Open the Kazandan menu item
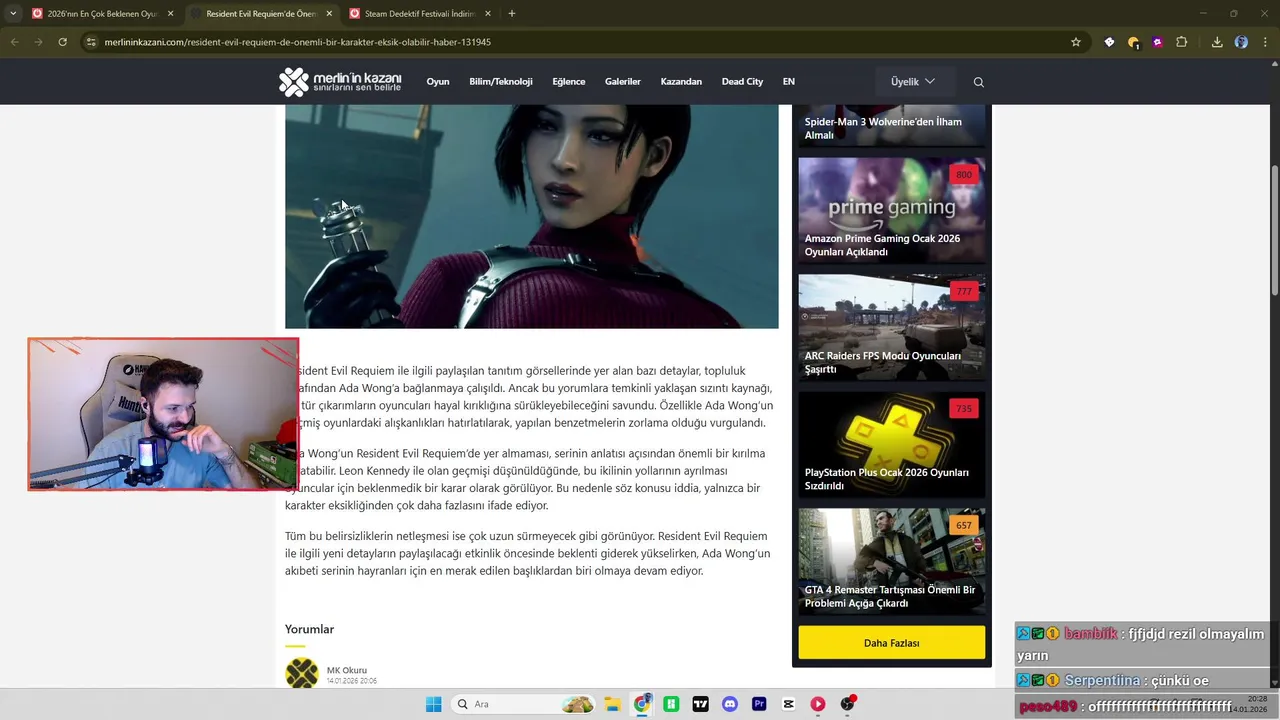 [x=681, y=82]
